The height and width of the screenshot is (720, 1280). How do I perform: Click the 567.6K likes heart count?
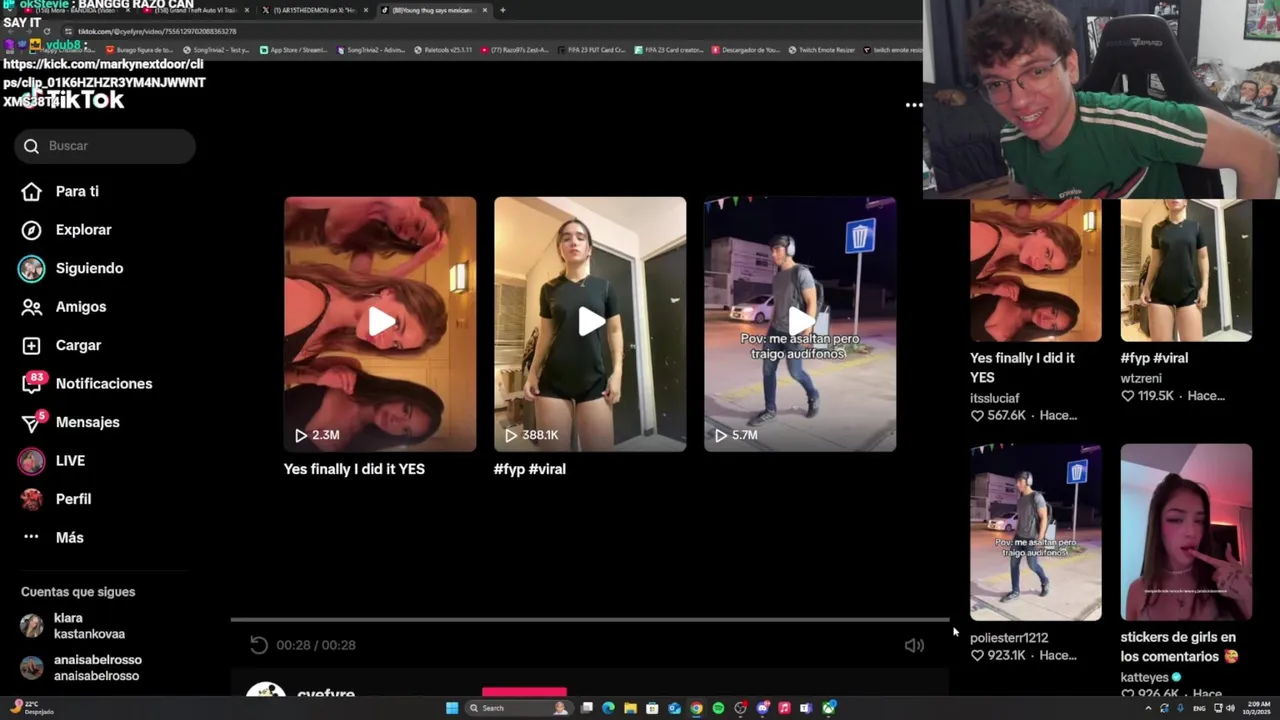[x=998, y=415]
